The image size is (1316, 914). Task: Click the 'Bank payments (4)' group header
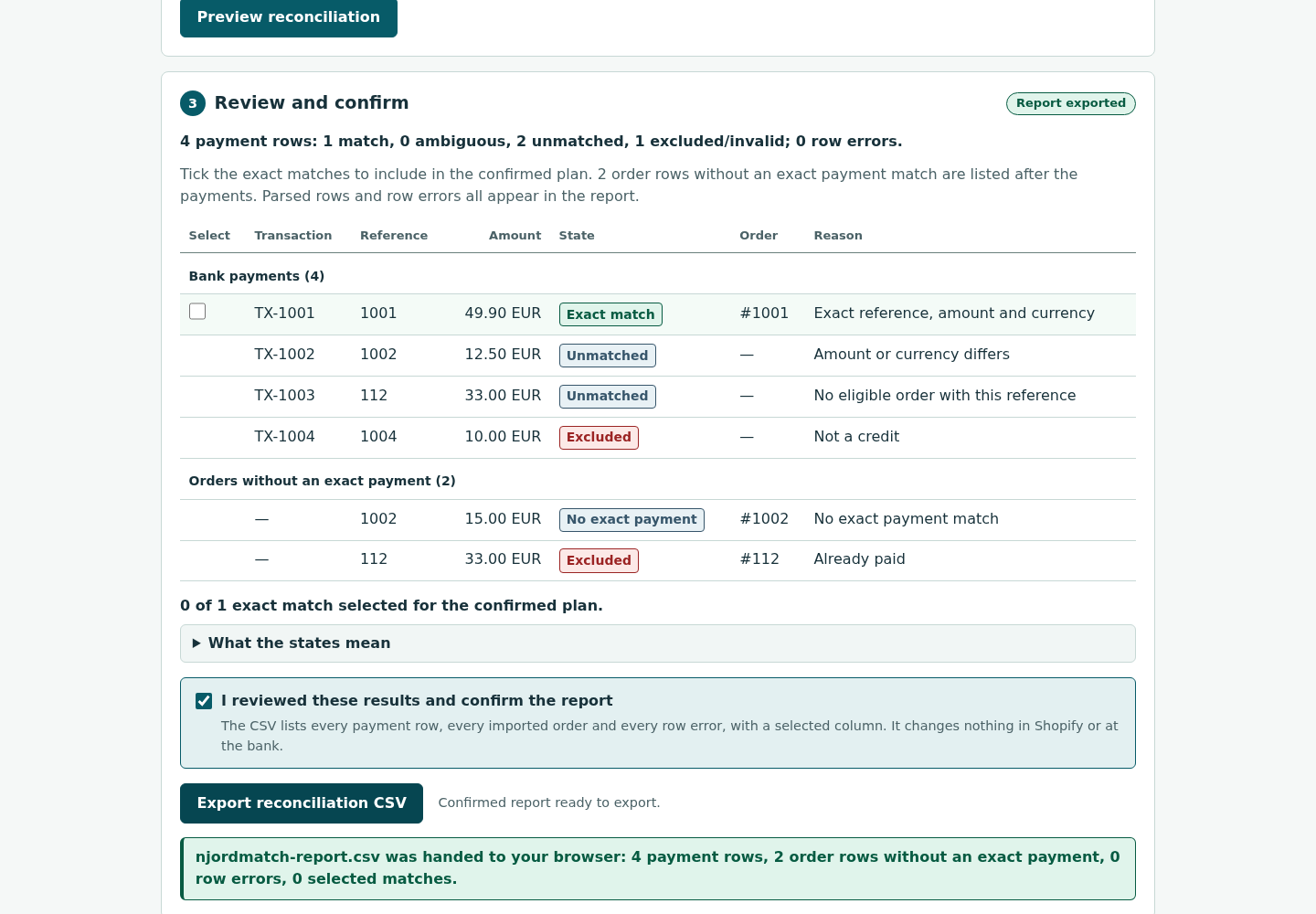coord(257,276)
